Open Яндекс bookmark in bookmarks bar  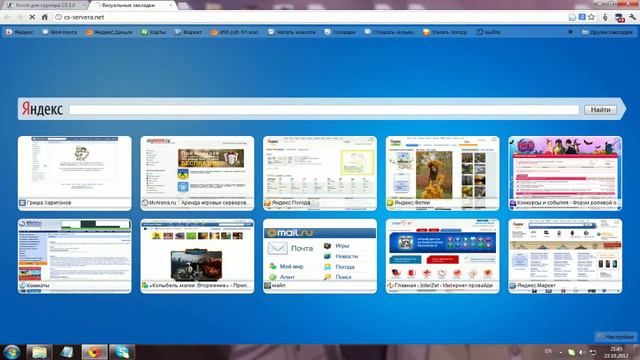click(x=20, y=32)
